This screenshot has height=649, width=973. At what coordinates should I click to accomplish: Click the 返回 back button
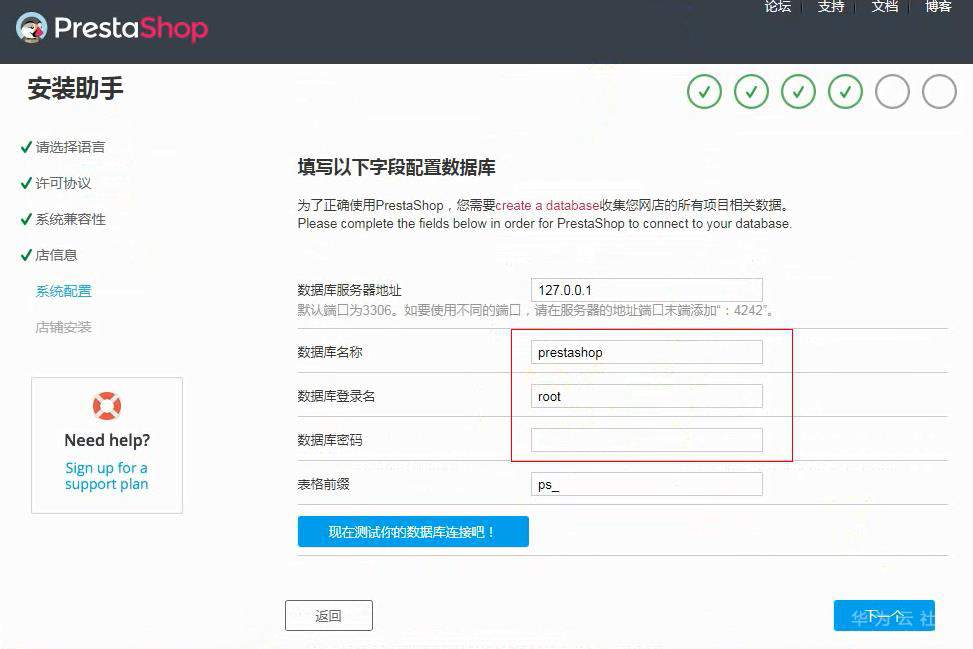(329, 615)
